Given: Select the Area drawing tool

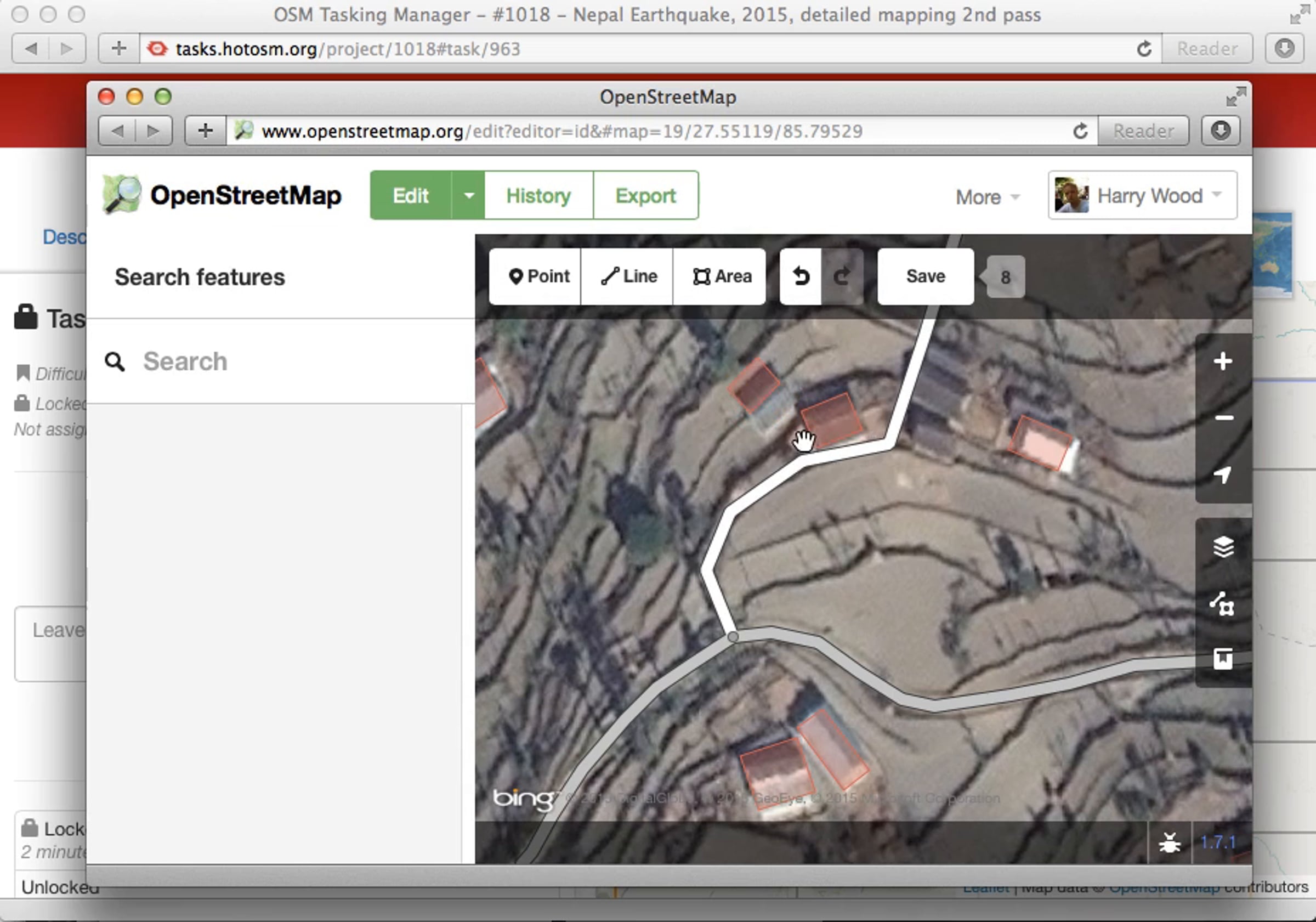Looking at the screenshot, I should (x=721, y=276).
